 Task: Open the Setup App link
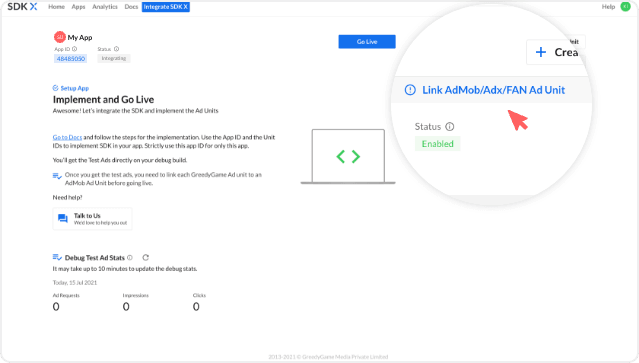pyautogui.click(x=75, y=88)
